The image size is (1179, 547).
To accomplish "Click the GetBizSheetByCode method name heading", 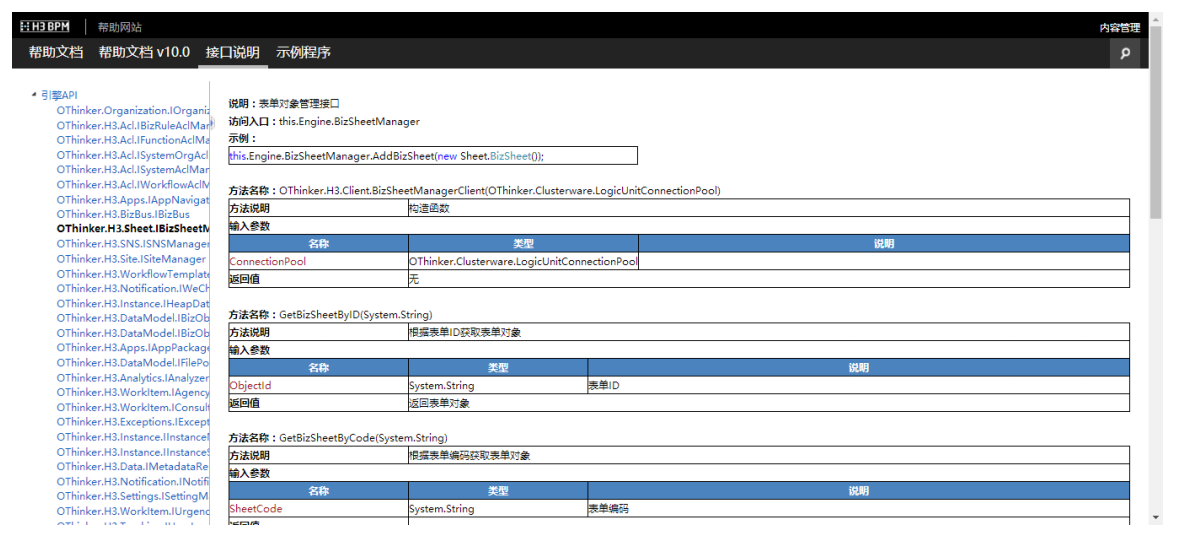I will click(x=338, y=437).
